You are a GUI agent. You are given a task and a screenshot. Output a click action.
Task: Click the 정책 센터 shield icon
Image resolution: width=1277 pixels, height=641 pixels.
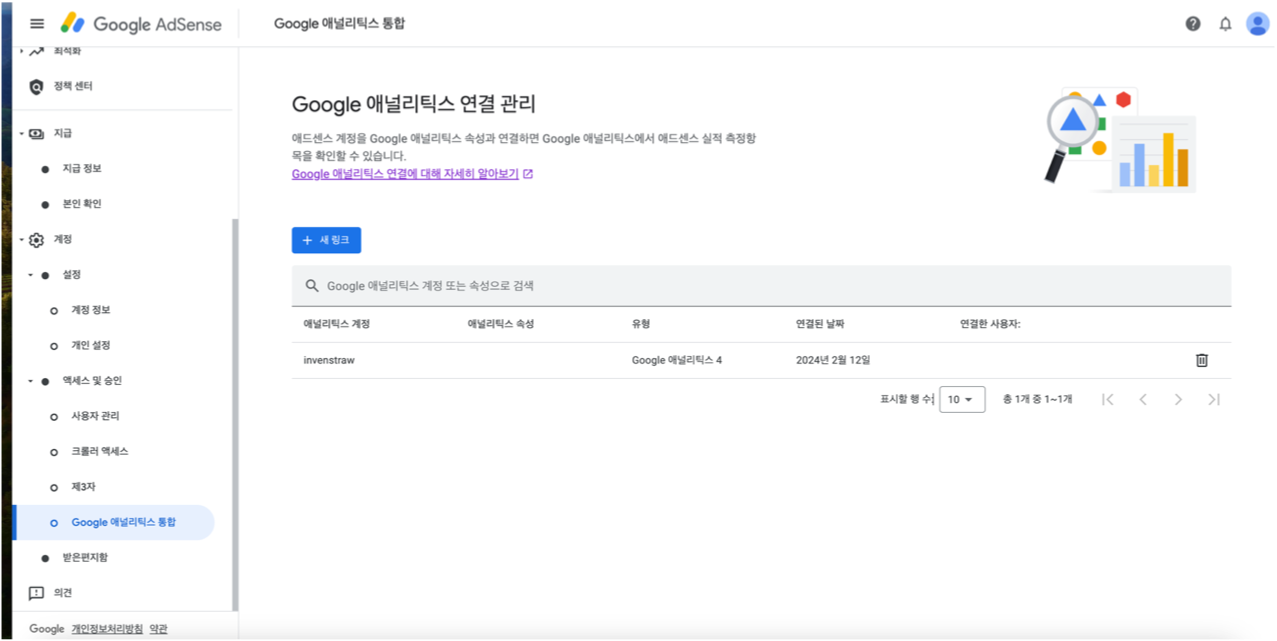37,87
